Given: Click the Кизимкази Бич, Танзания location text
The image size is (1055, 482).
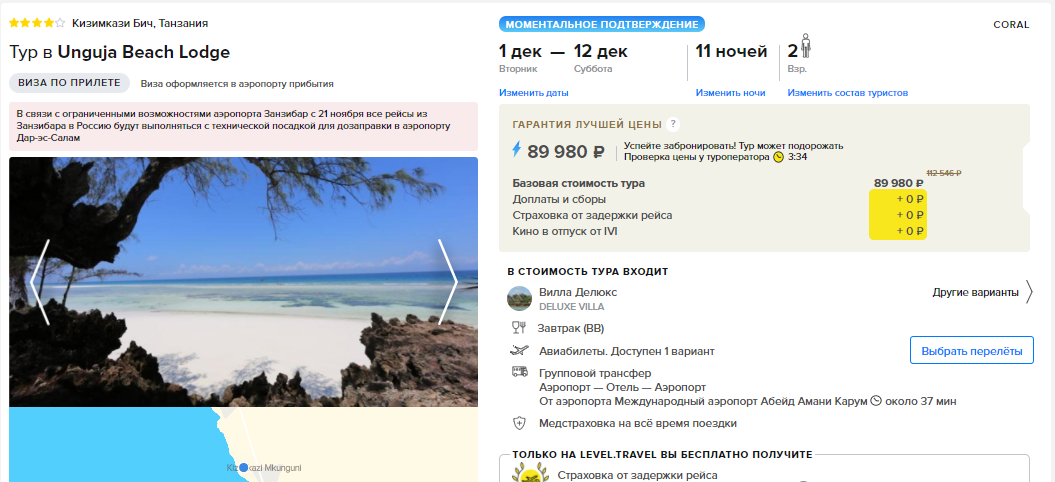Looking at the screenshot, I should (140, 23).
